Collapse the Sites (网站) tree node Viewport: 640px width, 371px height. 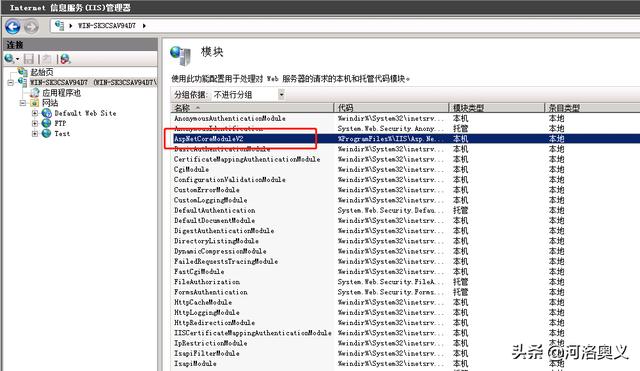23,103
